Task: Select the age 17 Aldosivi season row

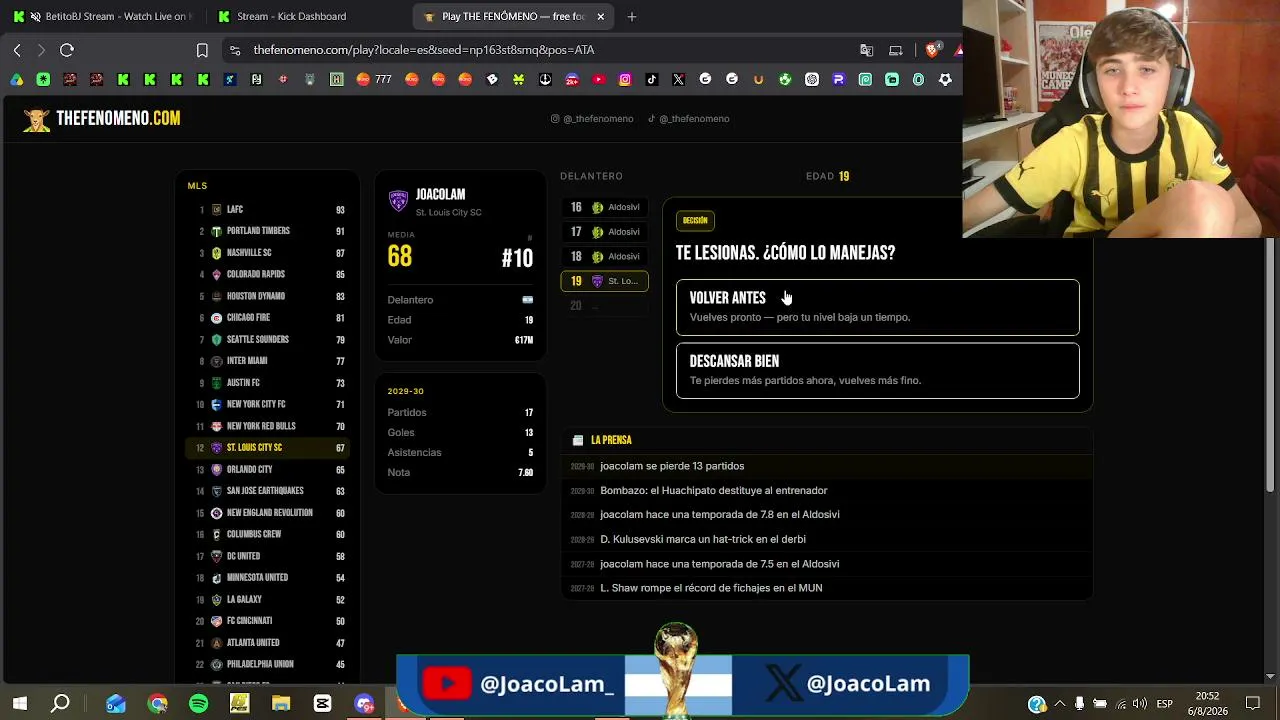Action: [x=605, y=232]
